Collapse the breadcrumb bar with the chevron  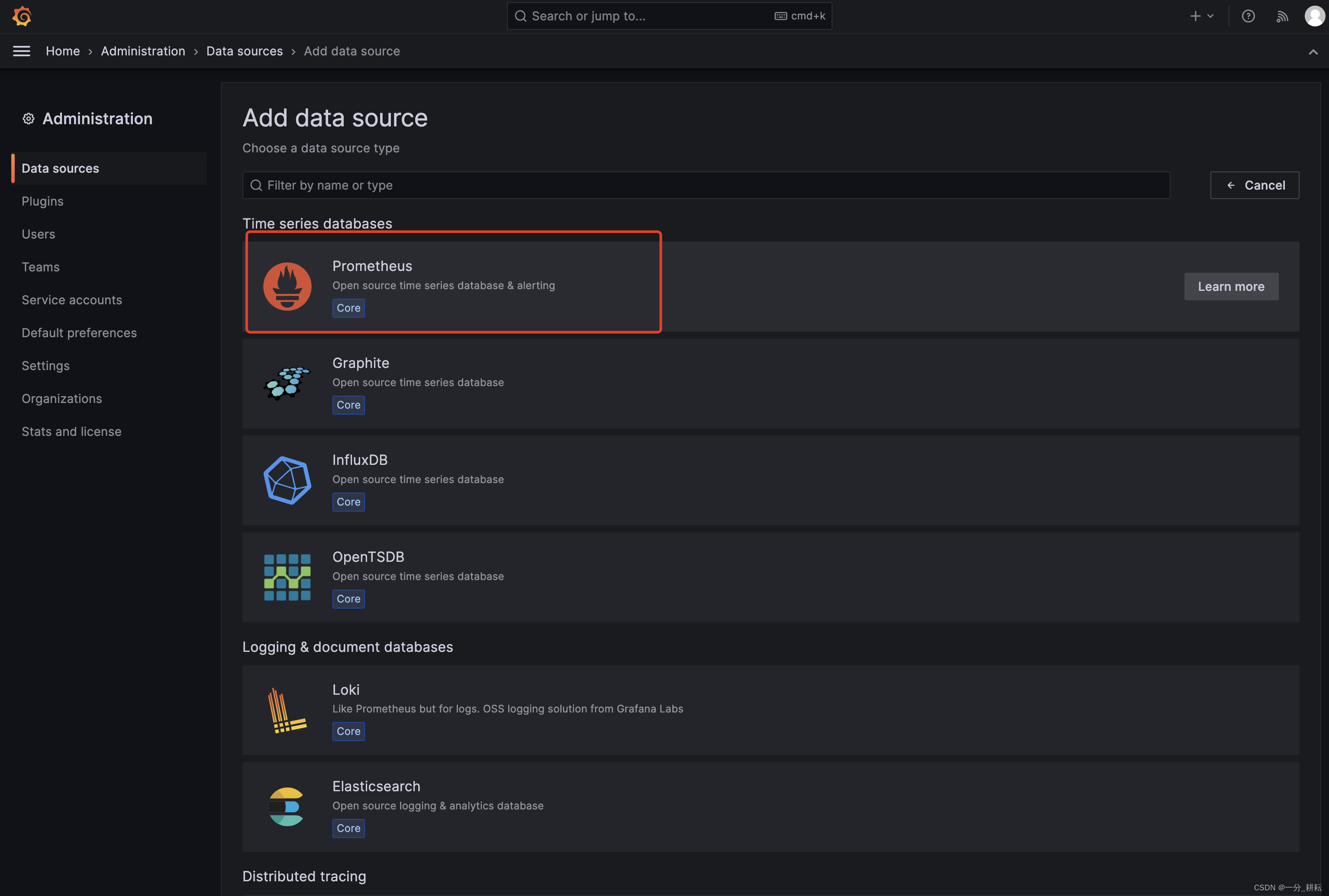[1313, 52]
